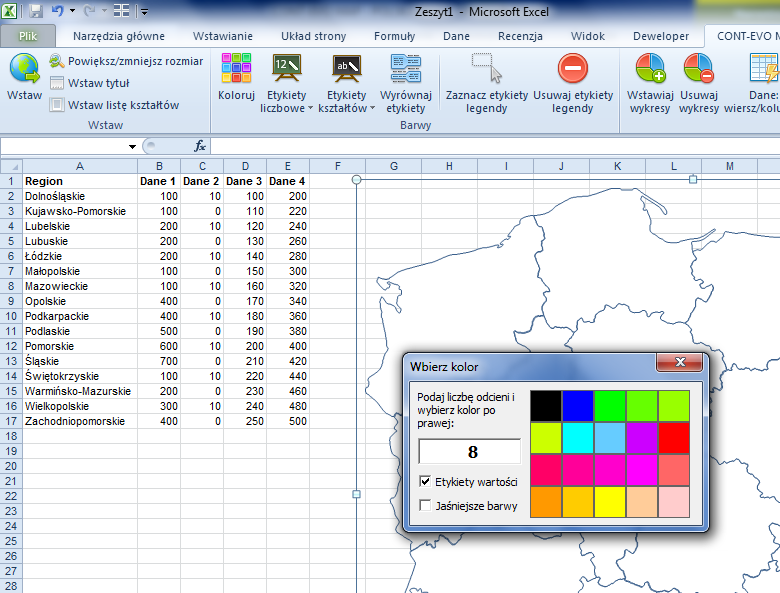Toggle the Etykiety wartości checkbox
Screen dimensions: 780x593
point(425,482)
